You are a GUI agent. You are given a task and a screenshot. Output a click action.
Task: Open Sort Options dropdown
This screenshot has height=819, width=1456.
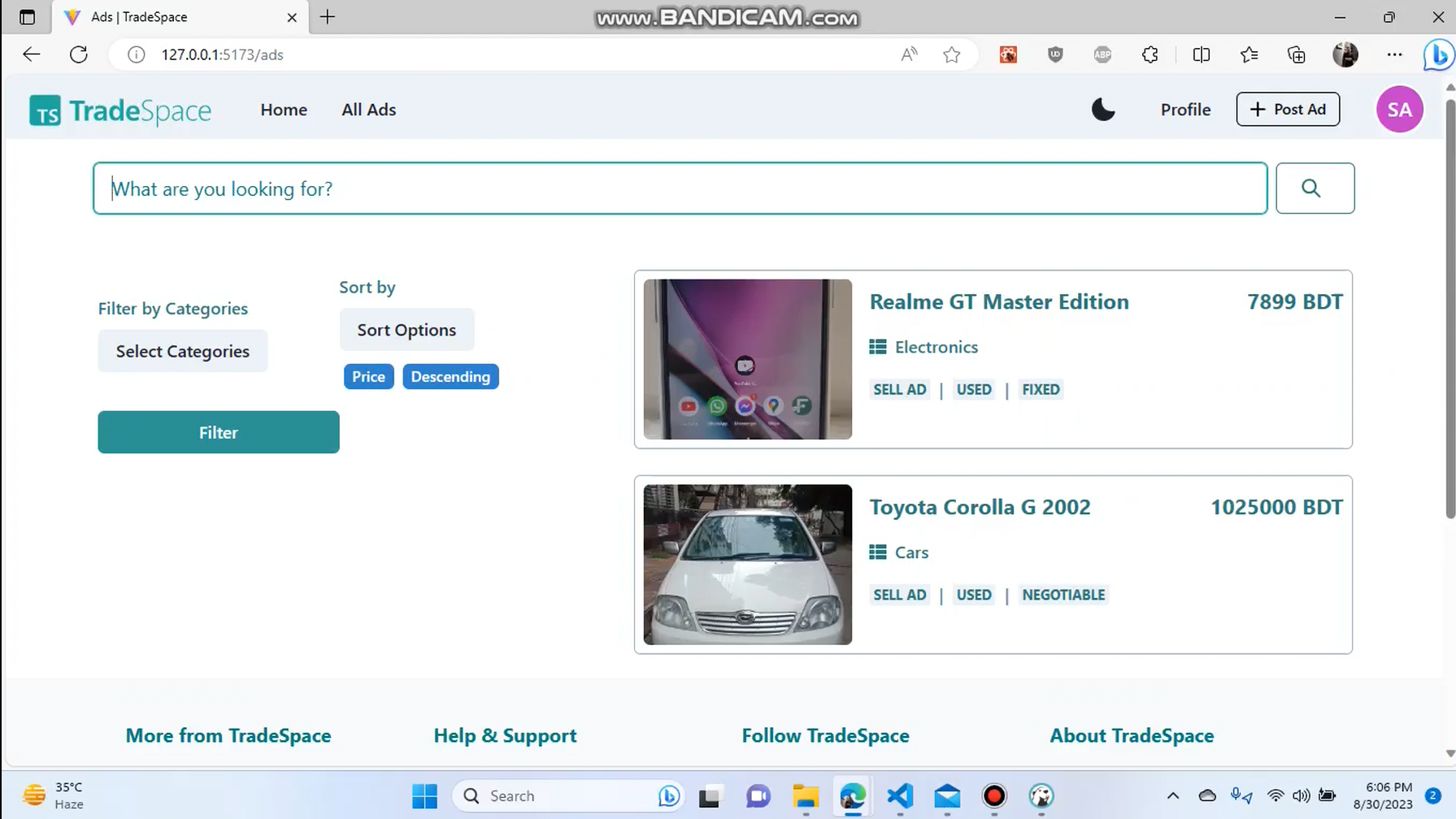point(406,330)
